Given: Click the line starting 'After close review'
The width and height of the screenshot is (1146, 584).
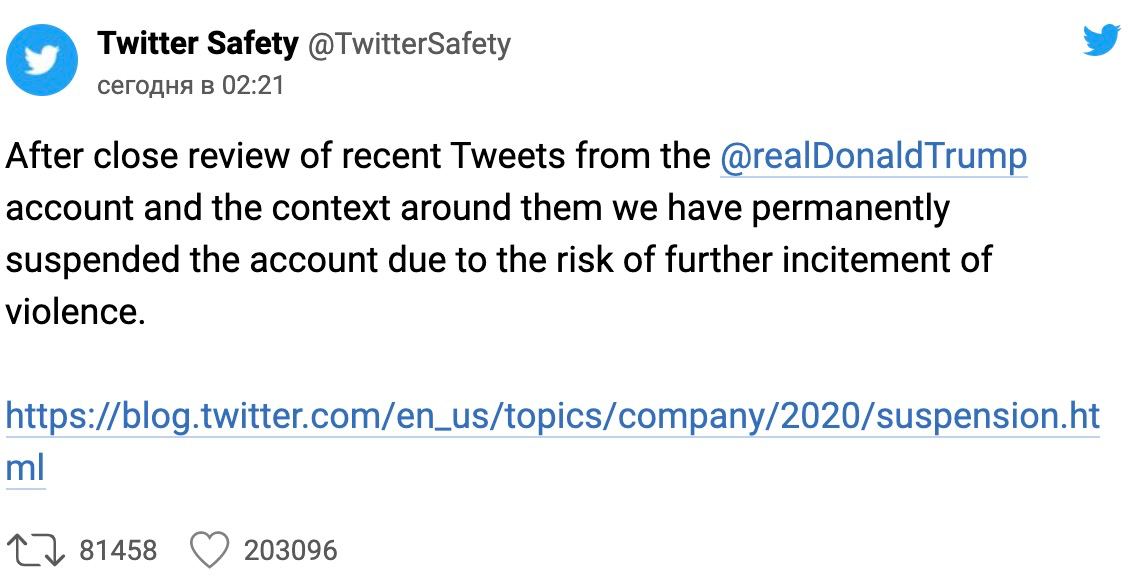Looking at the screenshot, I should [x=517, y=157].
